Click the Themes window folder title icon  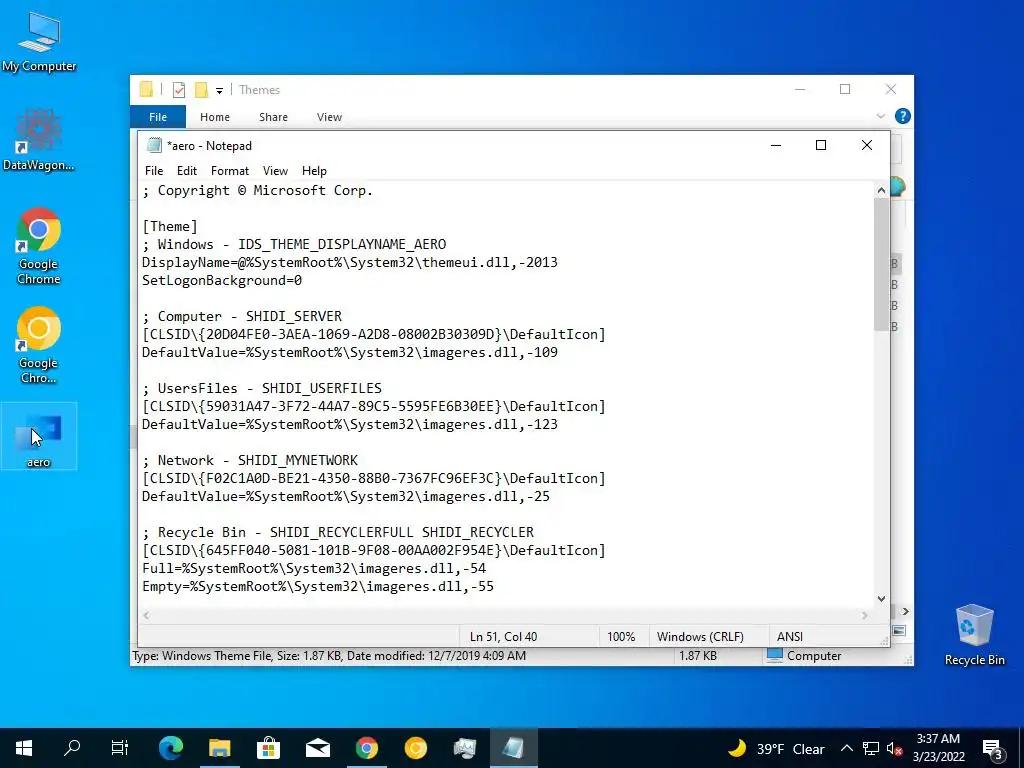click(x=146, y=89)
